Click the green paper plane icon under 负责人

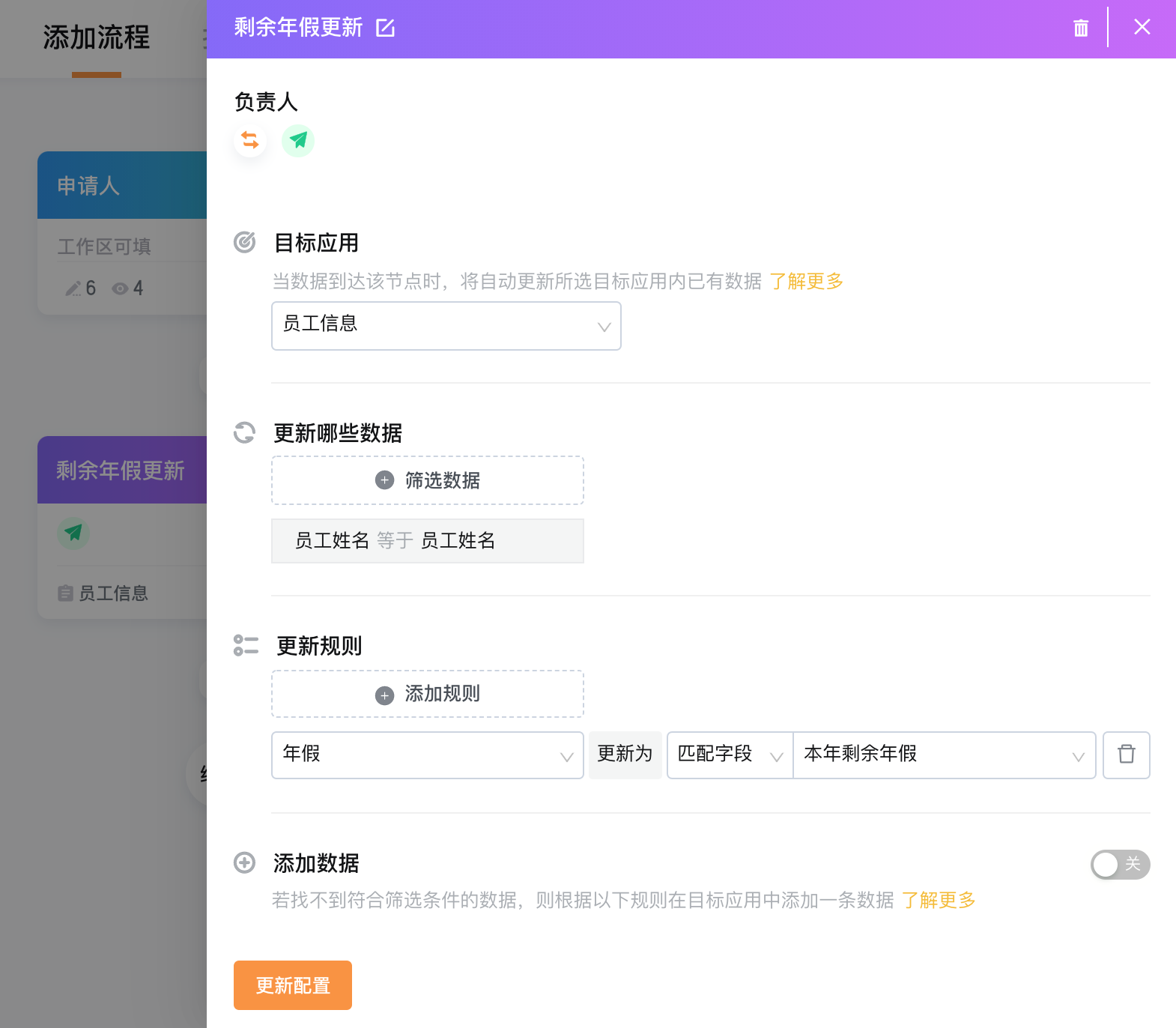coord(298,140)
